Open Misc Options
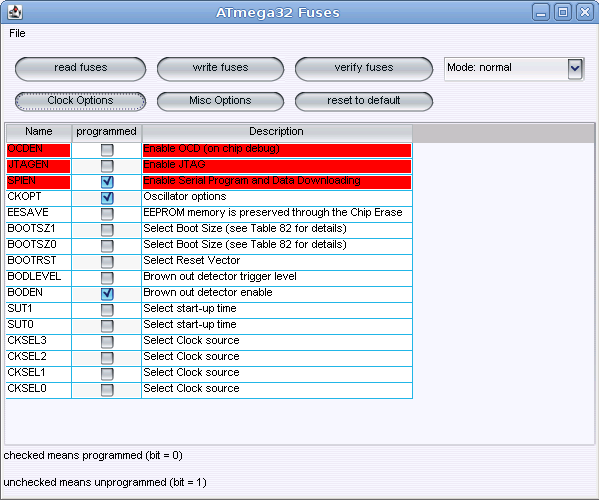The width and height of the screenshot is (599, 500). pos(220,101)
